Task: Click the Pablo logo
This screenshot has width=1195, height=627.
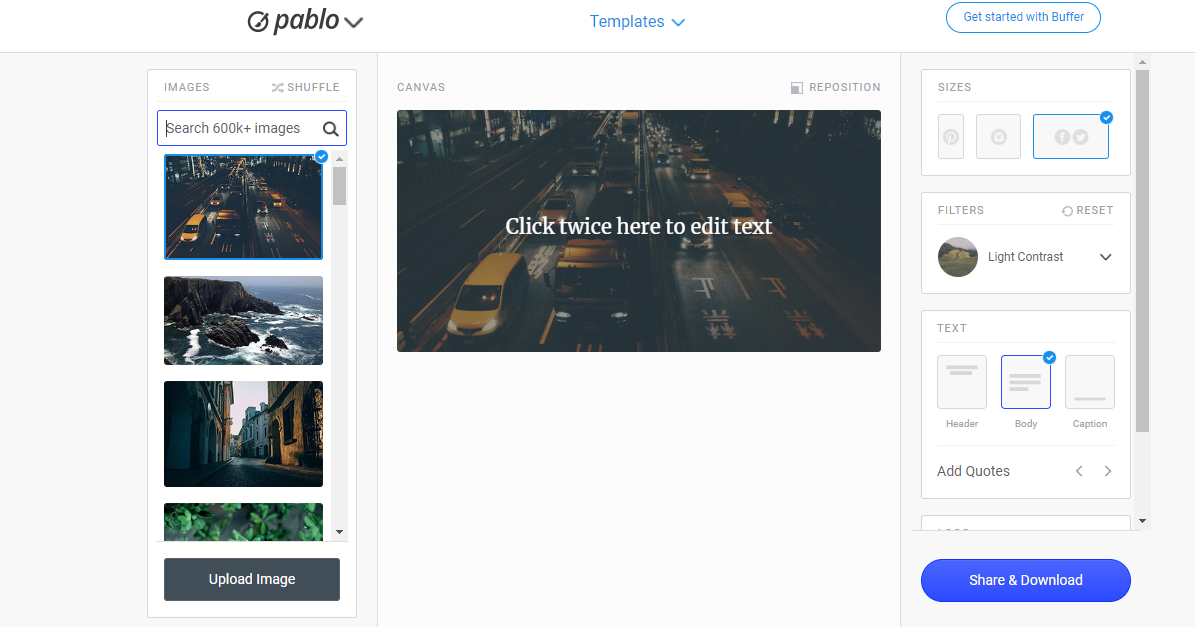Action: click(x=295, y=21)
